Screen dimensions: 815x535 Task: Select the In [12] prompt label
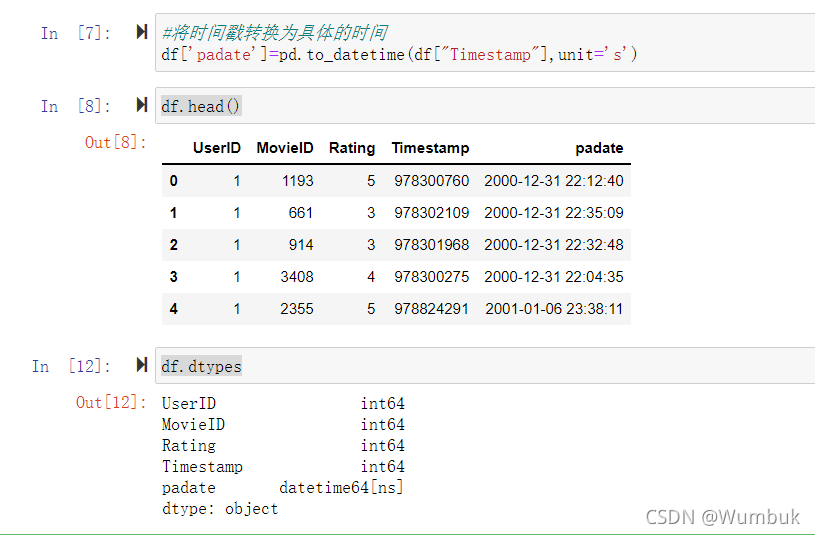[x=71, y=366]
